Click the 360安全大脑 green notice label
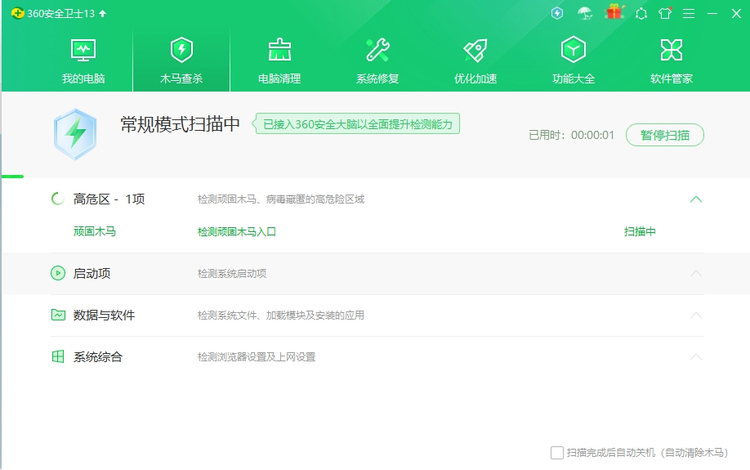 (357, 124)
